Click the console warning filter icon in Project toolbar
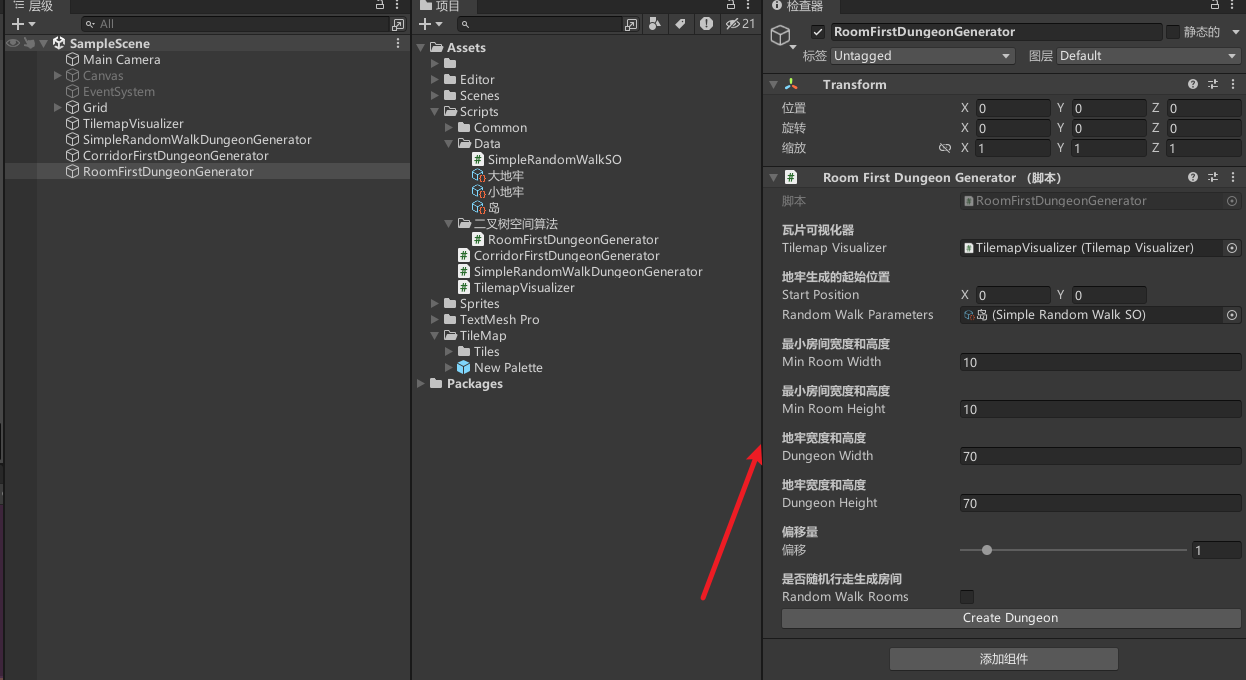This screenshot has width=1246, height=680. (x=707, y=23)
